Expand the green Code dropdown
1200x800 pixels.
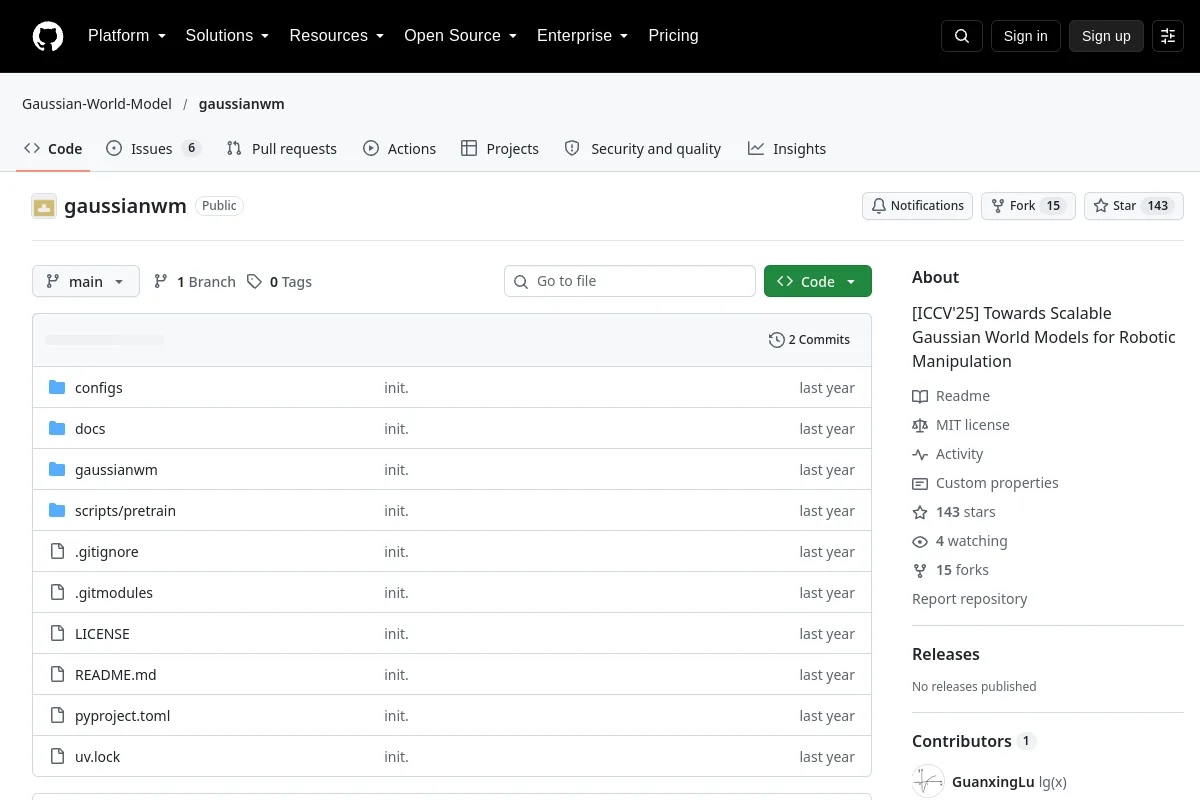click(818, 282)
